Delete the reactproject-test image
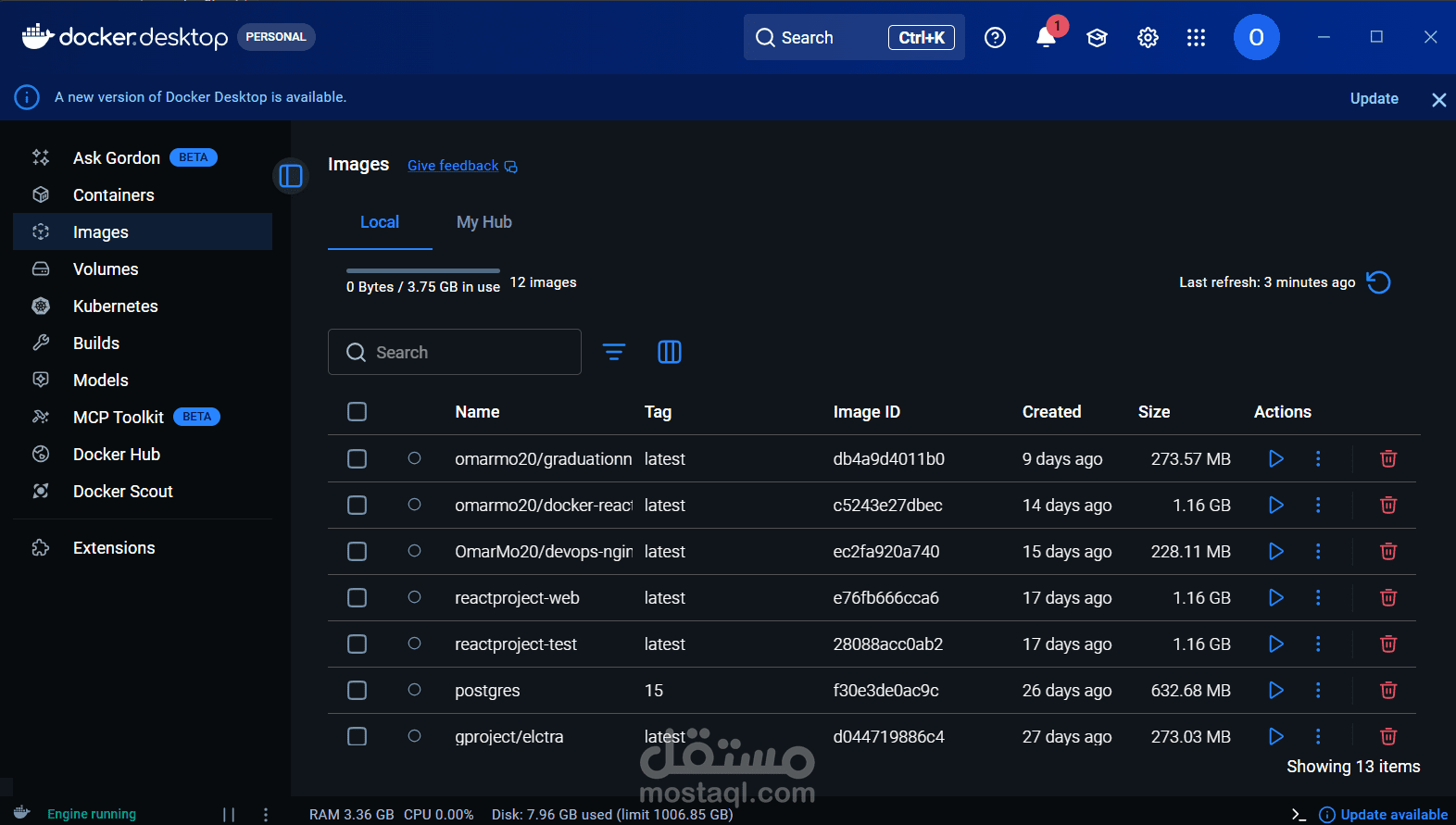This screenshot has height=825, width=1456. (x=1388, y=644)
